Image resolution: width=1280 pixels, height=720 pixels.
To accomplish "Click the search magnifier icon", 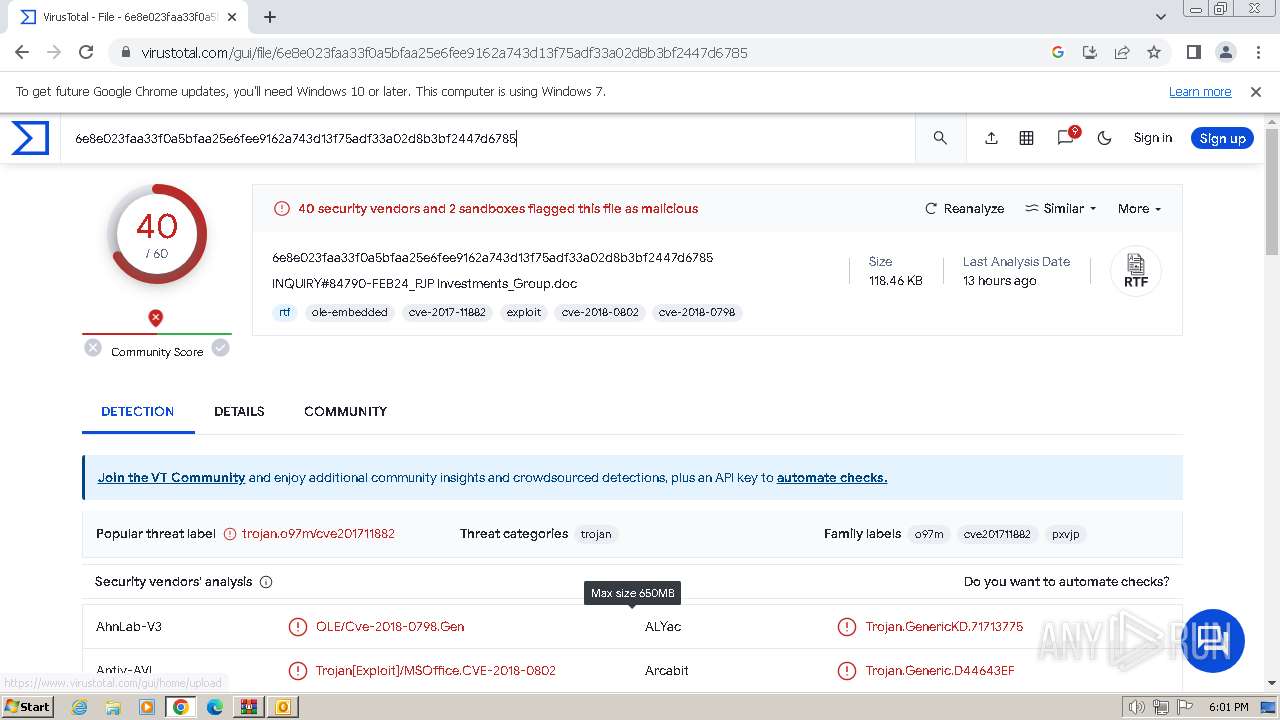I will (940, 138).
